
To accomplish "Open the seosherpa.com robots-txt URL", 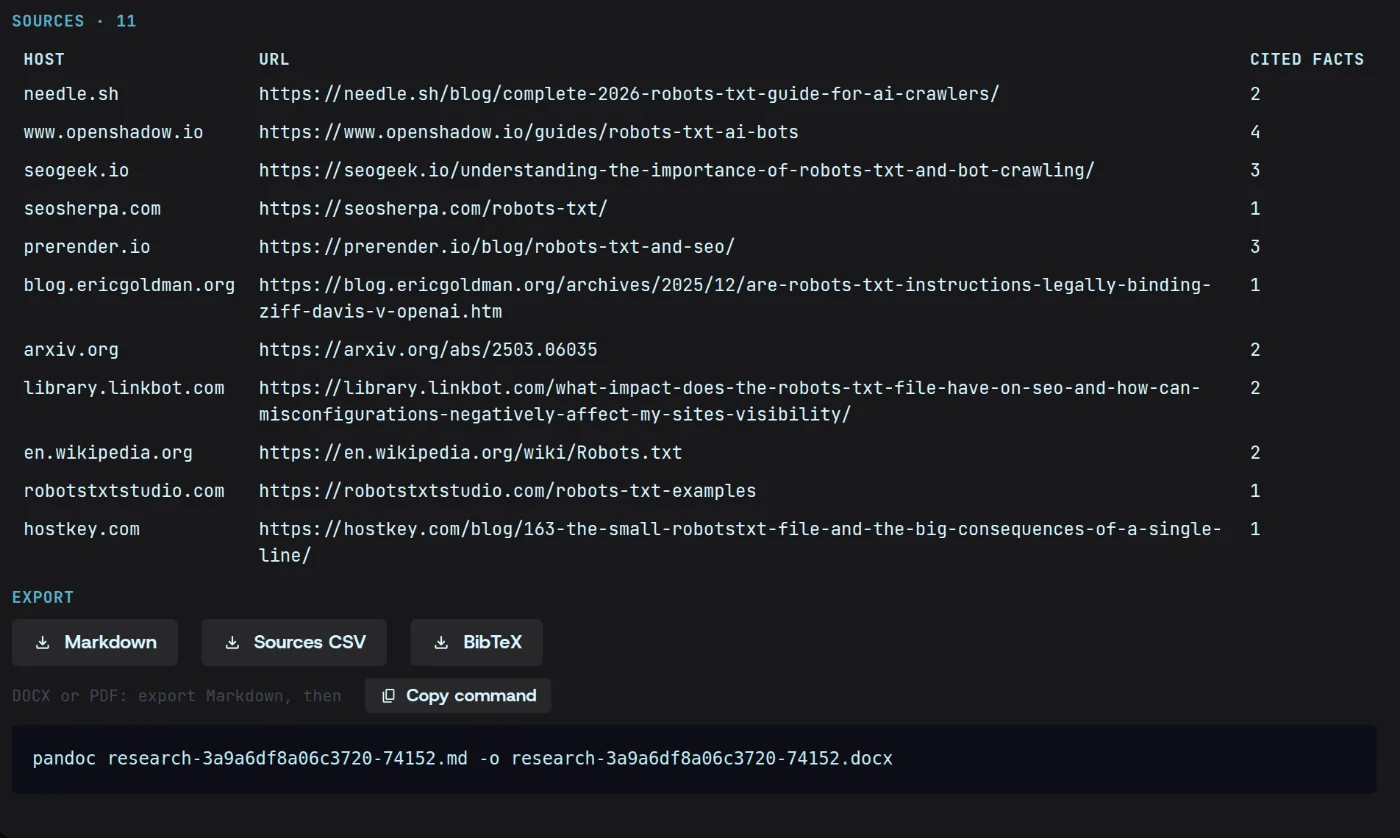I will click(433, 208).
